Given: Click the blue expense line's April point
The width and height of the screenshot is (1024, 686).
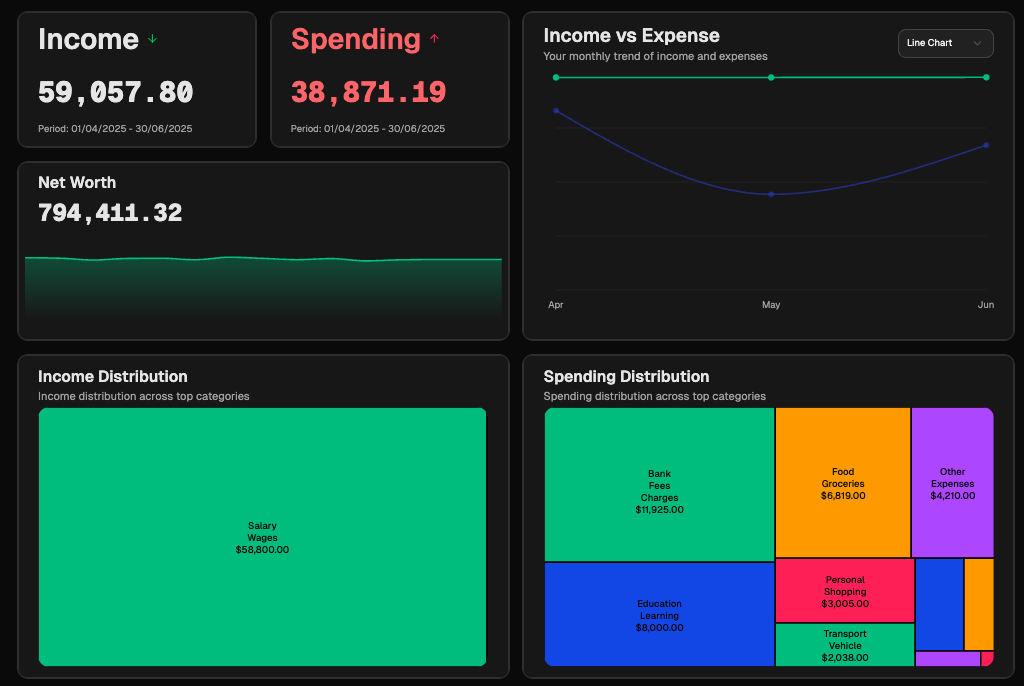Looking at the screenshot, I should tap(556, 111).
